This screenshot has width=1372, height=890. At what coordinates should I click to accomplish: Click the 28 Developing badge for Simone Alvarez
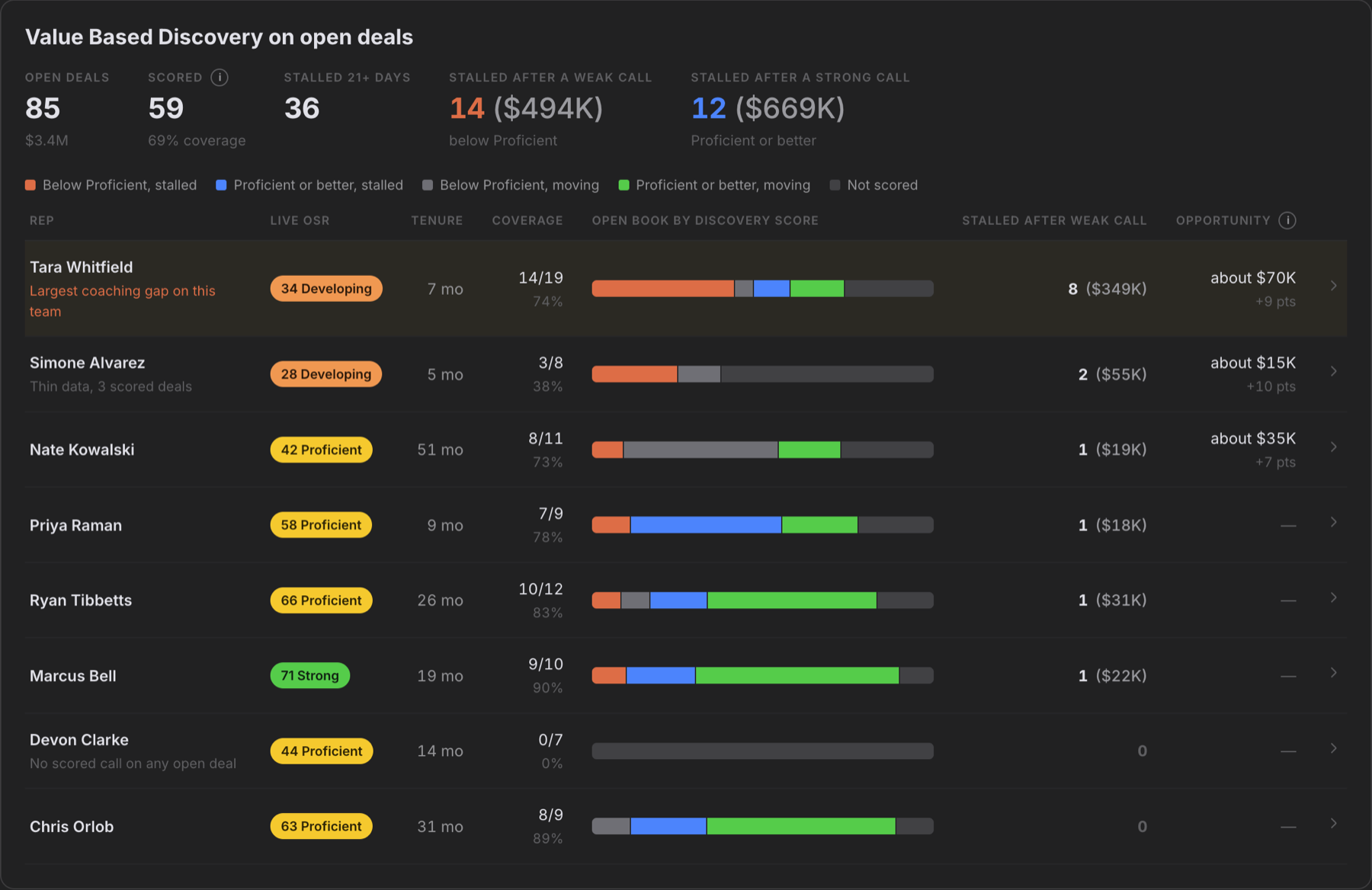point(326,374)
